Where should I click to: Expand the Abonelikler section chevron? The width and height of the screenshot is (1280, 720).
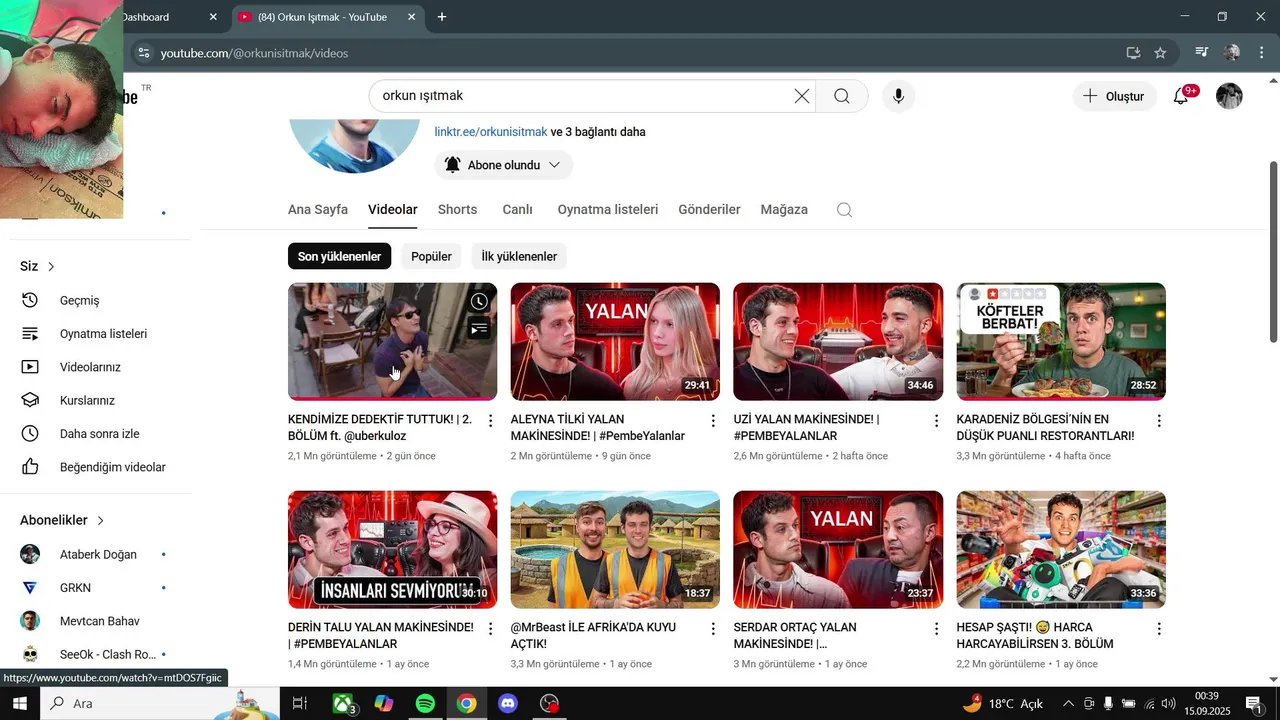click(100, 521)
